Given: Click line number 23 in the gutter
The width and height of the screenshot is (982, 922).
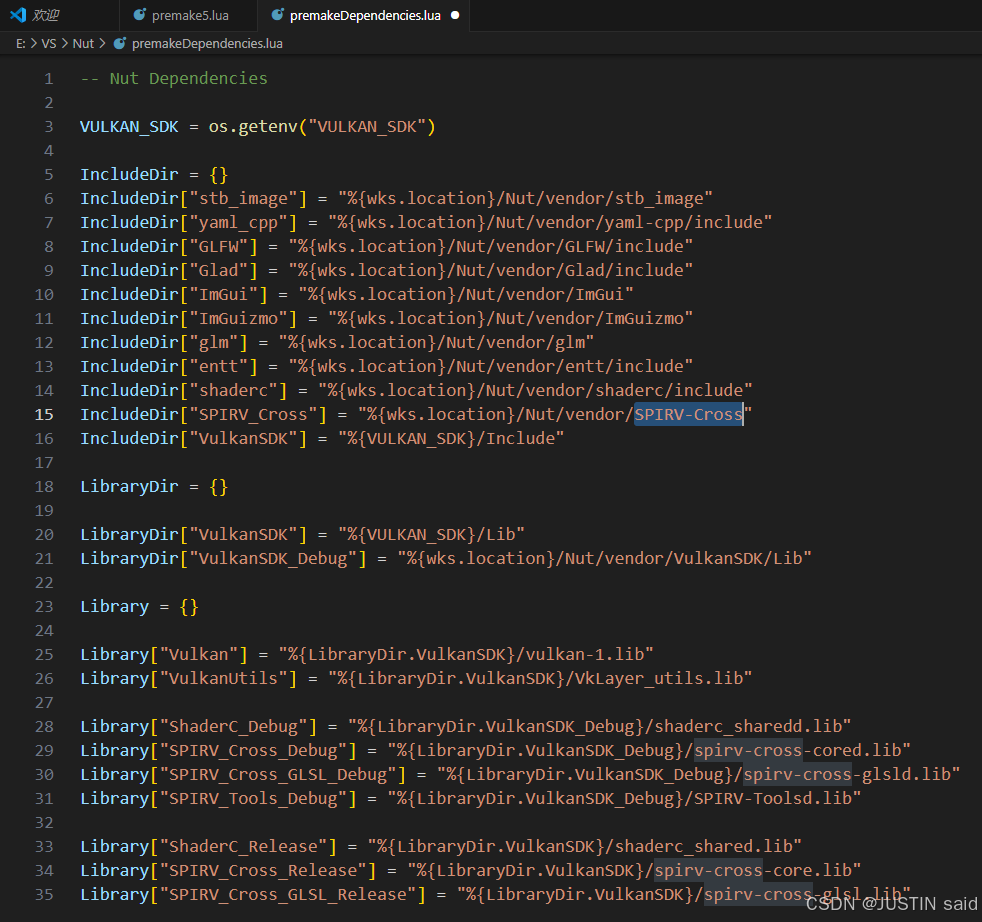Looking at the screenshot, I should [x=44, y=606].
